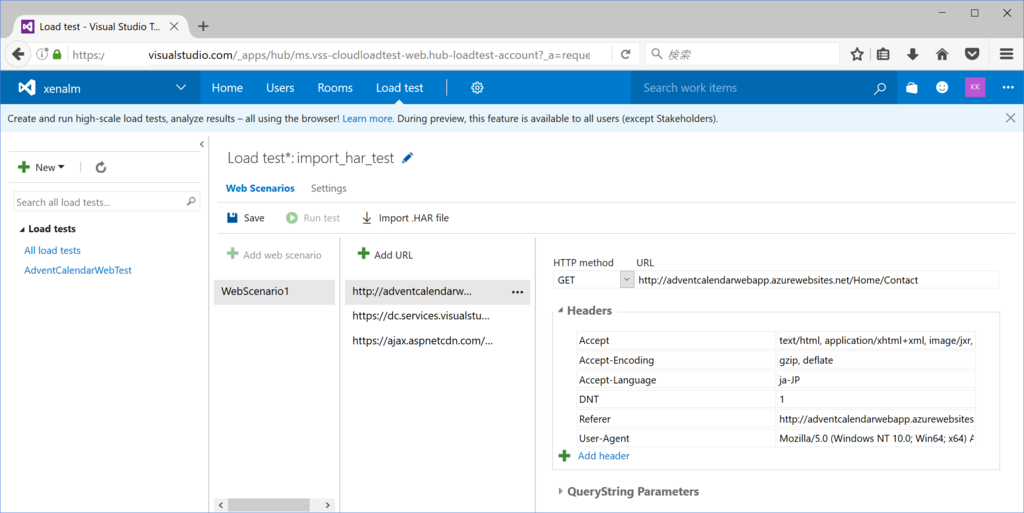Open the Rooms menu item
The image size is (1024, 513).
[x=335, y=87]
